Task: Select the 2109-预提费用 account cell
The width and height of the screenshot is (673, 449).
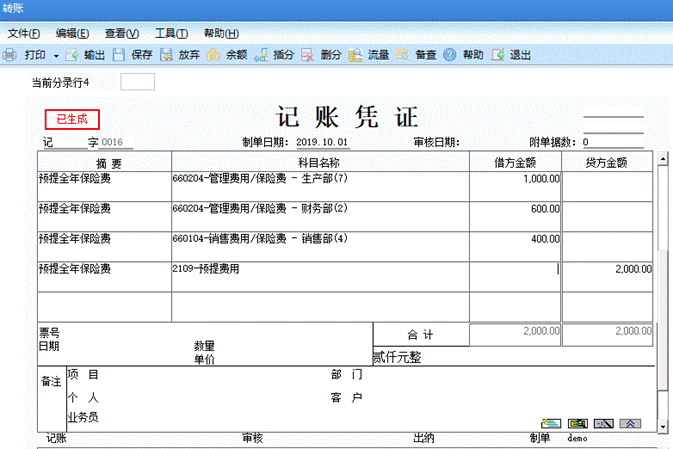Action: [320, 269]
